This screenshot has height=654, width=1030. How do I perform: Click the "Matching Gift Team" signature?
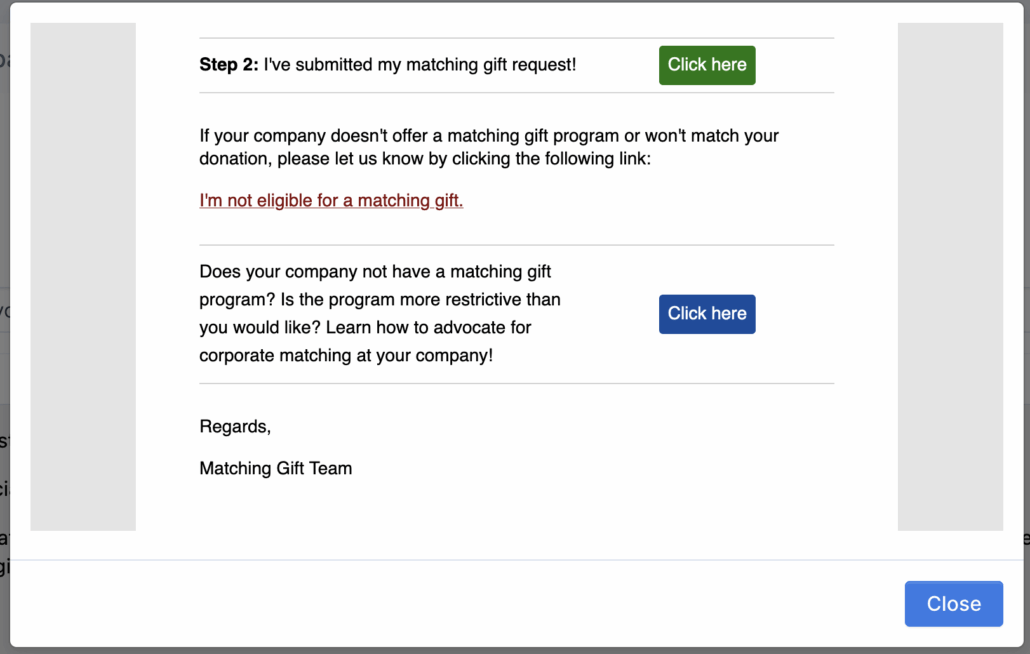click(276, 468)
